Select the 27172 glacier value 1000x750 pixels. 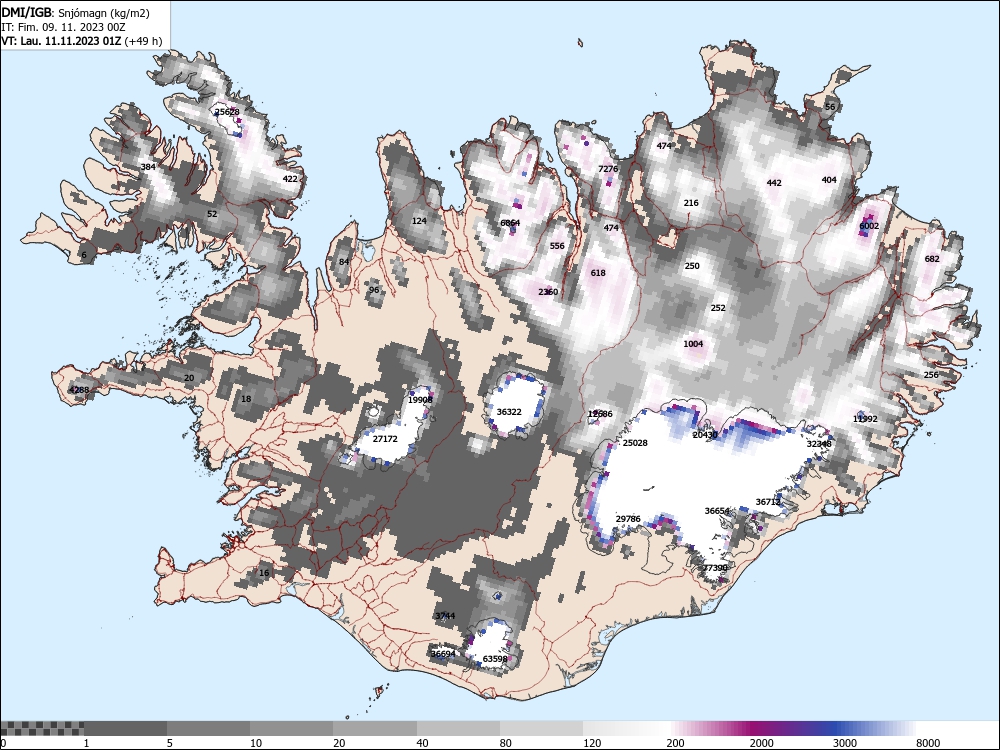point(385,439)
